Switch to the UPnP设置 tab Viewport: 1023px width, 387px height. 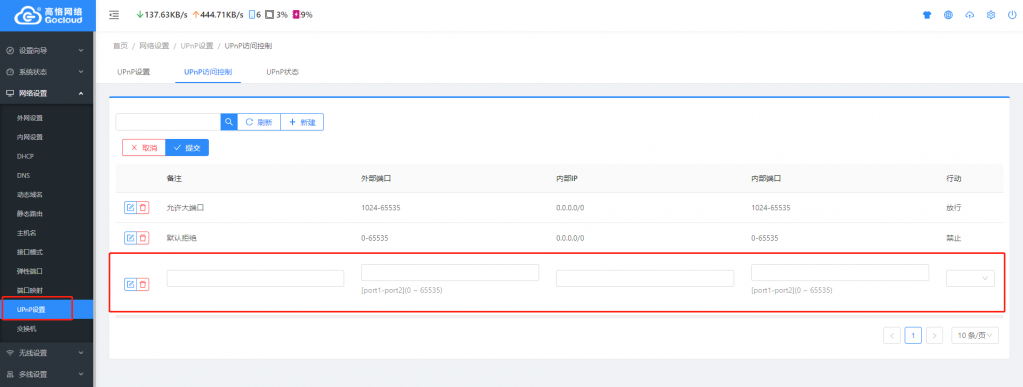(134, 72)
